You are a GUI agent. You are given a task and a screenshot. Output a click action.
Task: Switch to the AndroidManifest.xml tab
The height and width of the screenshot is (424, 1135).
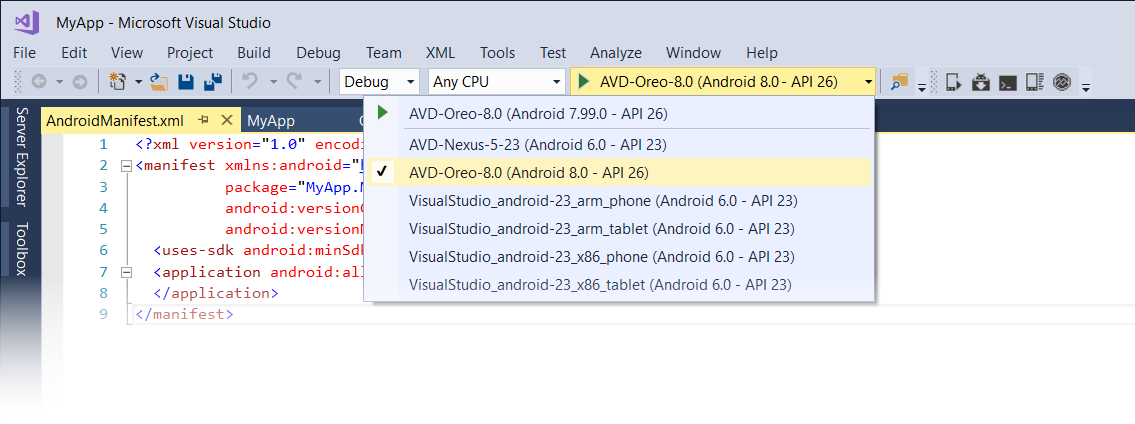coord(115,120)
